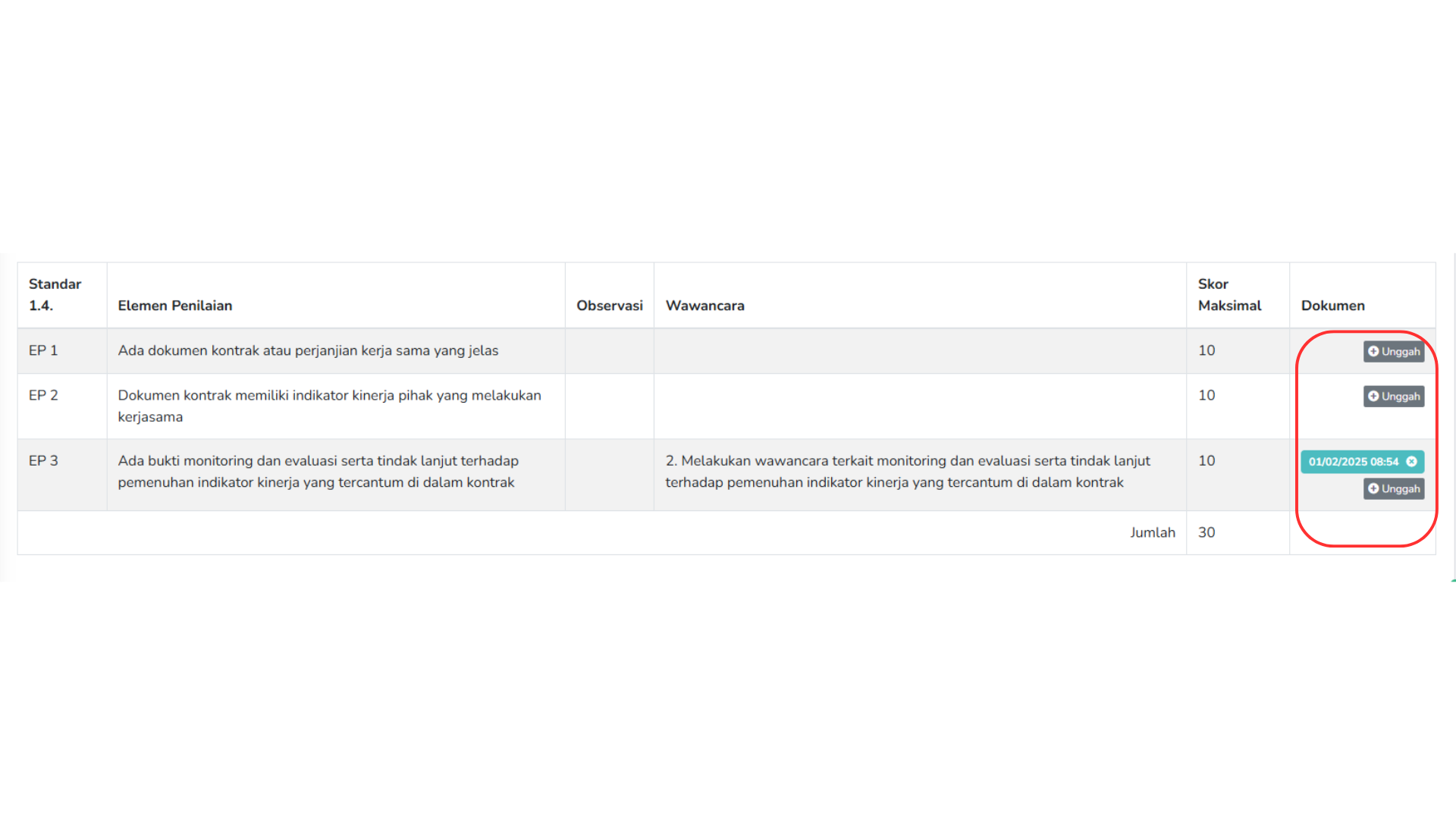1456x819 pixels.
Task: Click the Jumlah total label
Action: [x=1152, y=532]
